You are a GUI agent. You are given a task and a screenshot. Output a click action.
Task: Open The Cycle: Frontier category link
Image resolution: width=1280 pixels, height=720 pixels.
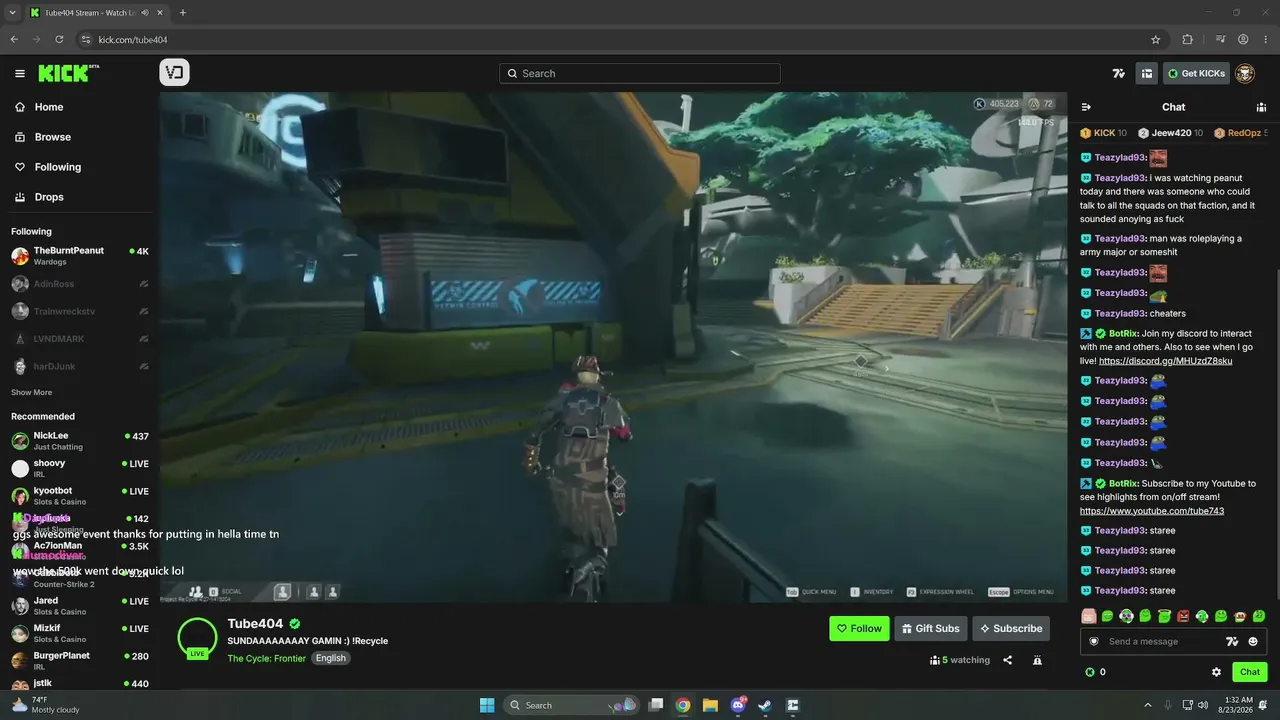(266, 658)
